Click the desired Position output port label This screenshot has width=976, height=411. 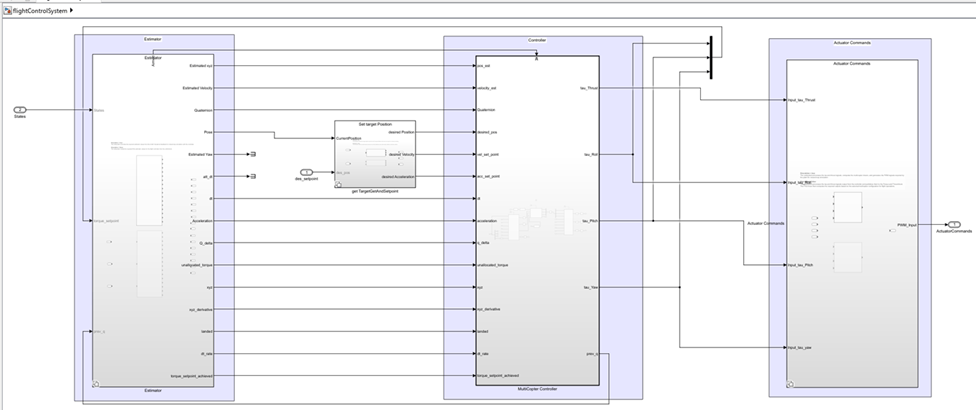[x=401, y=132]
